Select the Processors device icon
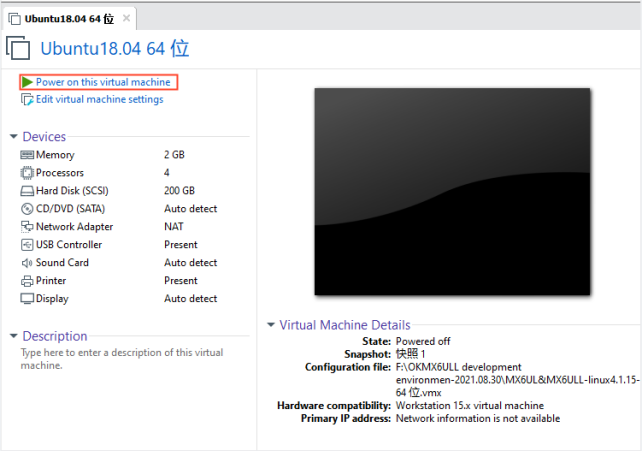The width and height of the screenshot is (643, 451). pyautogui.click(x=28, y=173)
